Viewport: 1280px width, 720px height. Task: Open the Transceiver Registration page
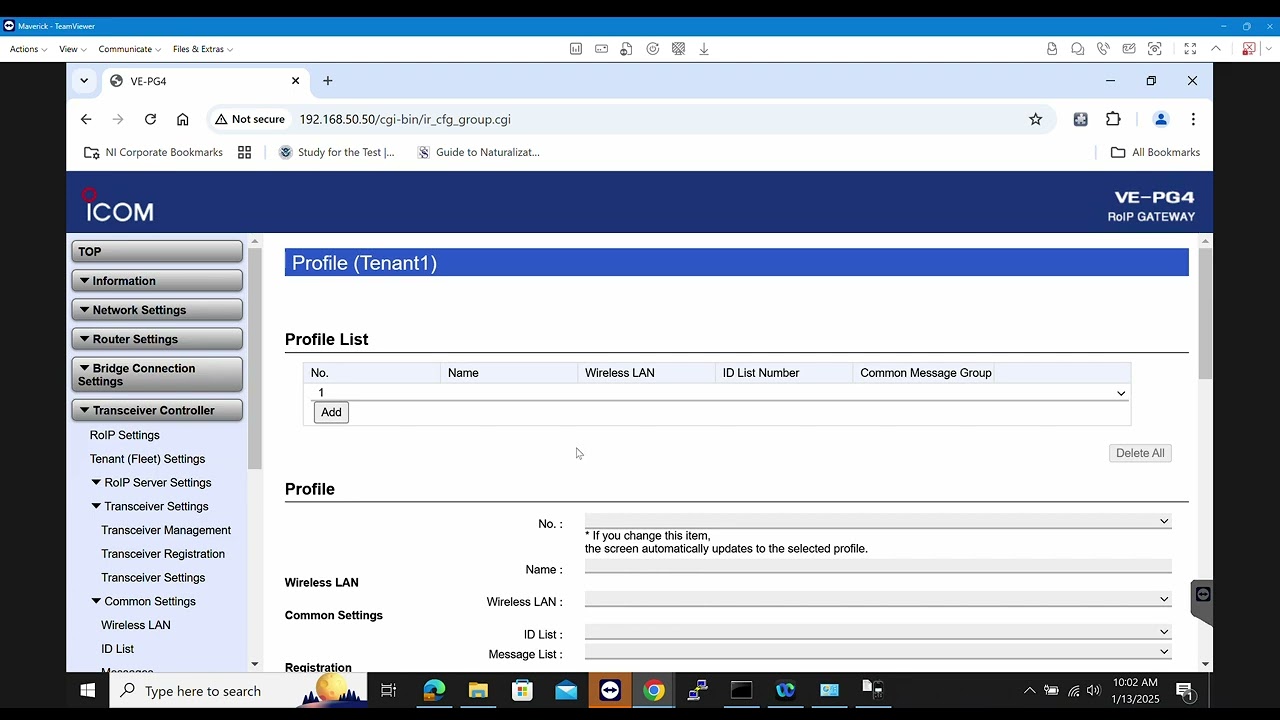click(163, 554)
